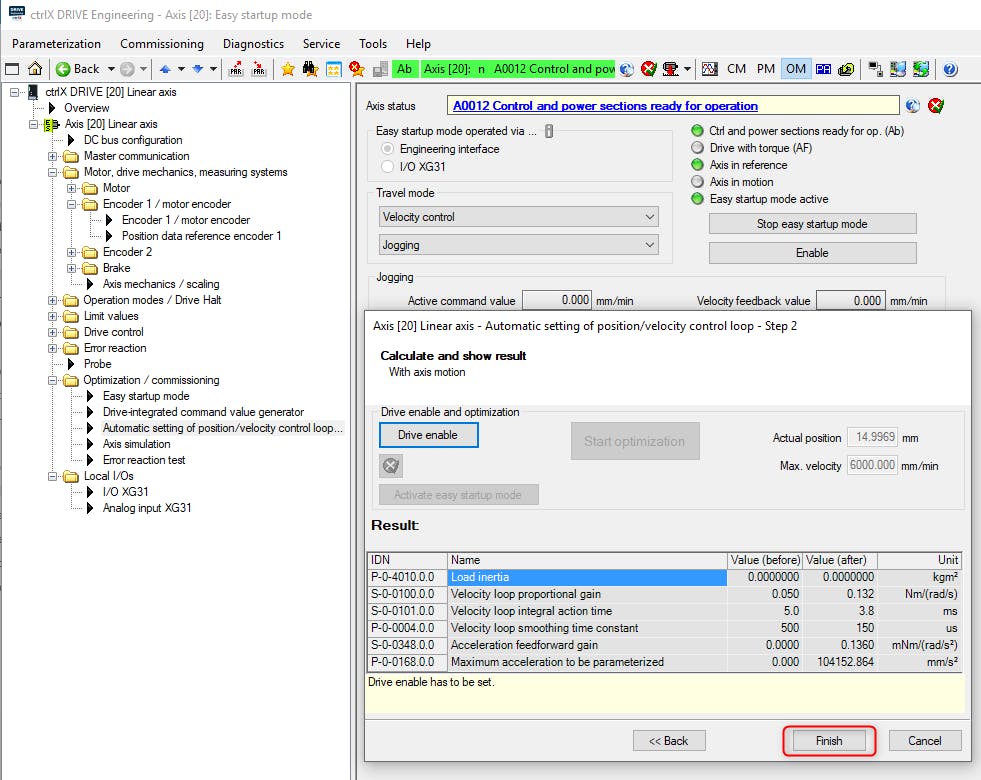Click the first PAR icon in the toolbar

pos(236,69)
